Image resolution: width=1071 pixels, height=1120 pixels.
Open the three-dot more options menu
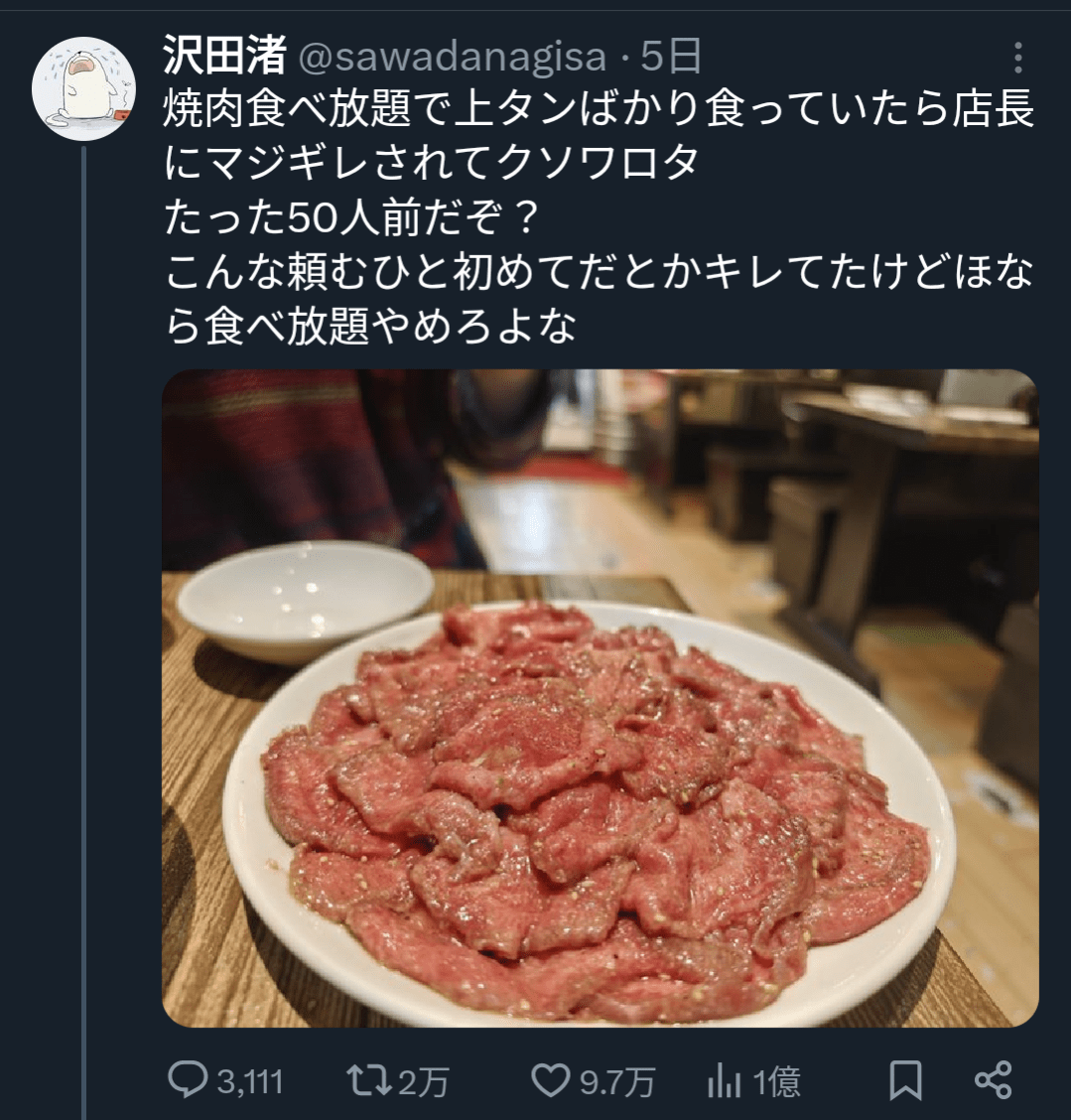[x=1017, y=59]
